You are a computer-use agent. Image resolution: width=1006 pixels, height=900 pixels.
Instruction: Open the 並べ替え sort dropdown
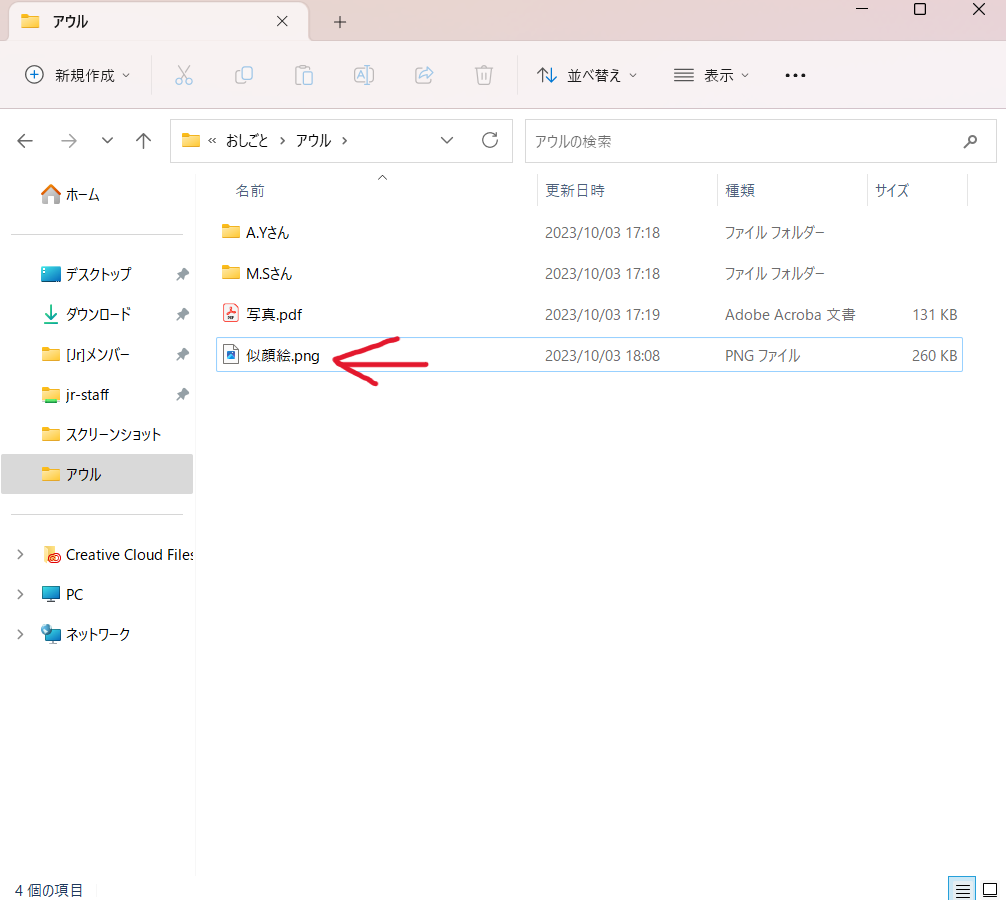tap(587, 75)
